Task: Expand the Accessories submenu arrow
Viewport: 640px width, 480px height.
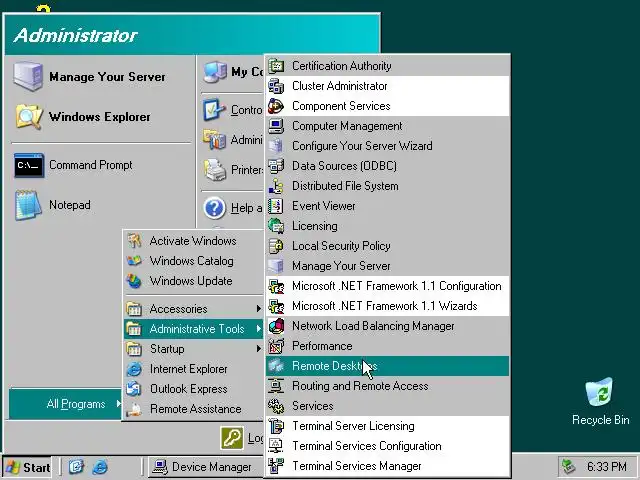Action: 258,309
